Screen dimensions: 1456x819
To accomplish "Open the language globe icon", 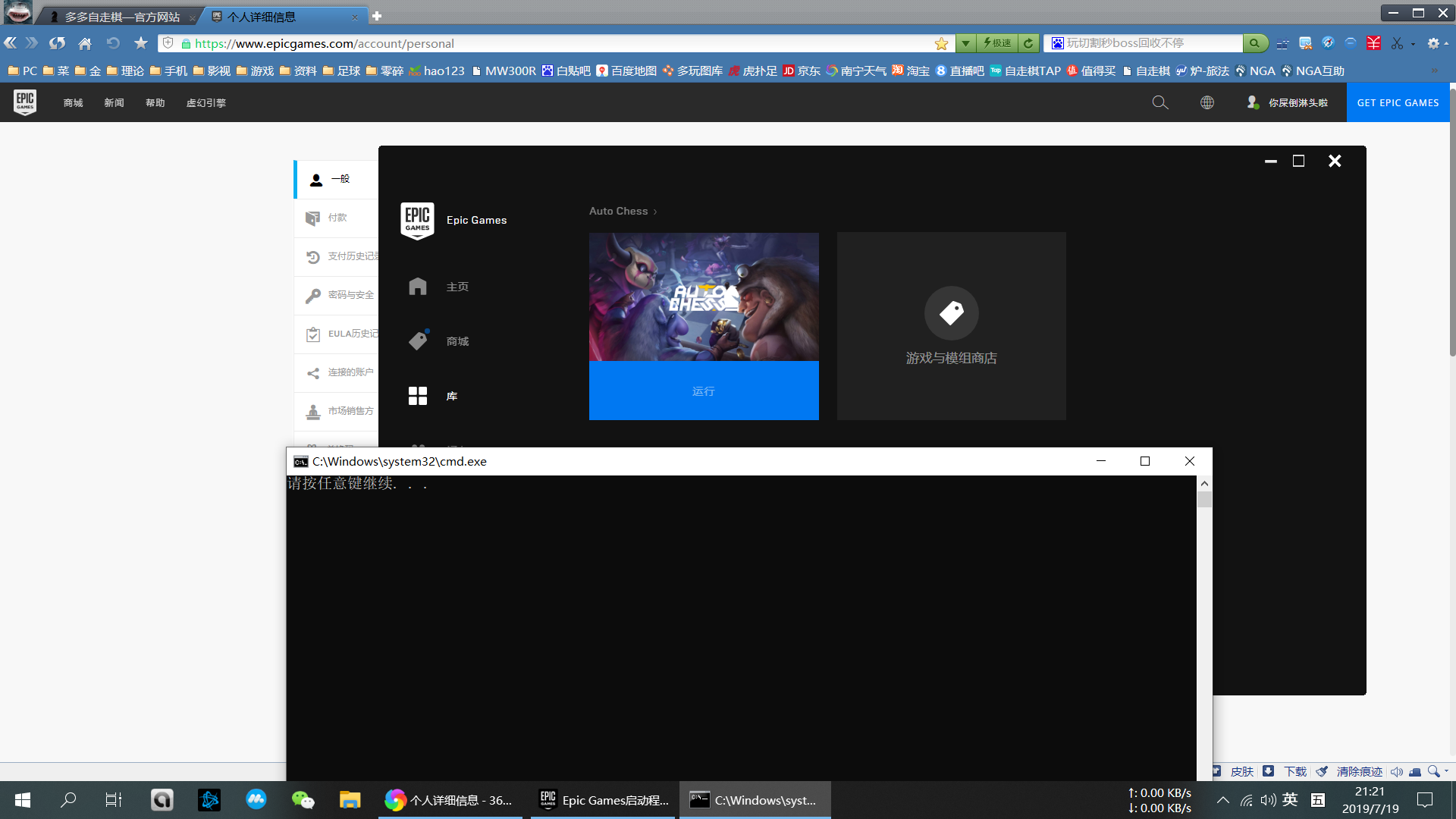I will pyautogui.click(x=1207, y=102).
